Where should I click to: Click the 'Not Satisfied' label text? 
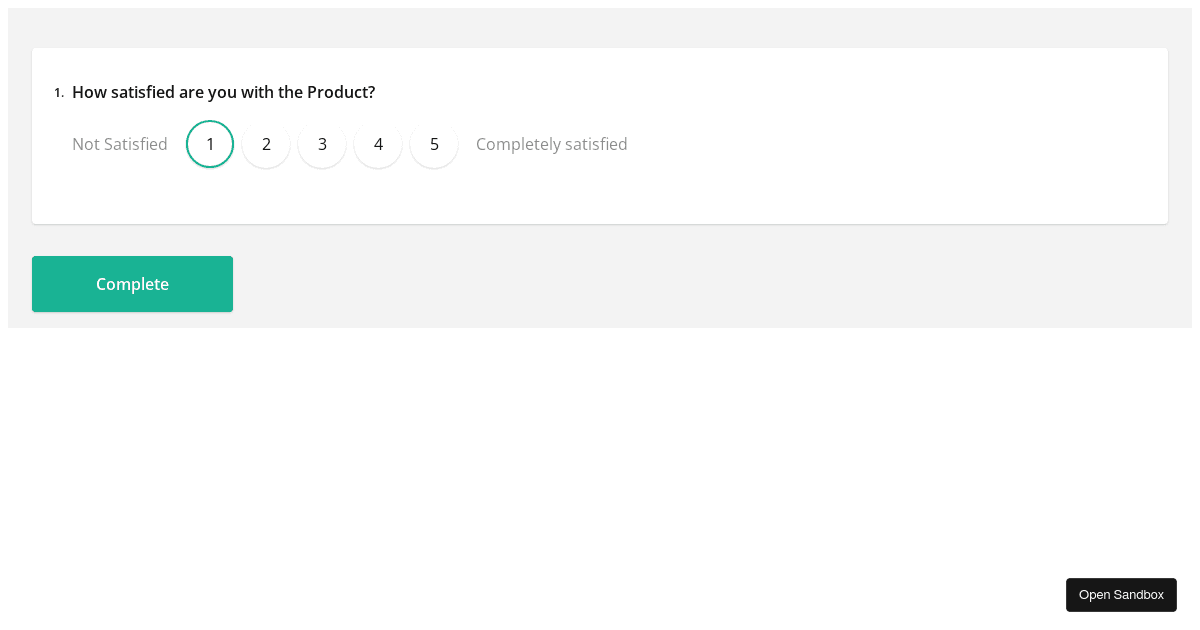[x=120, y=144]
